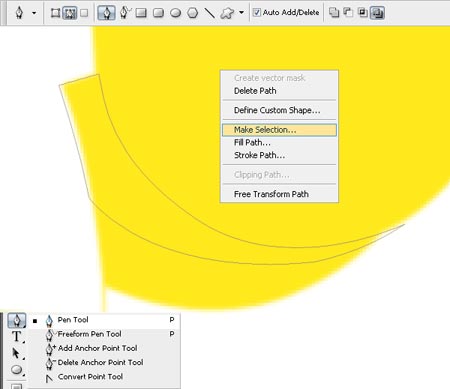Select the Line shape tool
Image resolution: width=450 pixels, height=389 pixels.
click(x=209, y=13)
